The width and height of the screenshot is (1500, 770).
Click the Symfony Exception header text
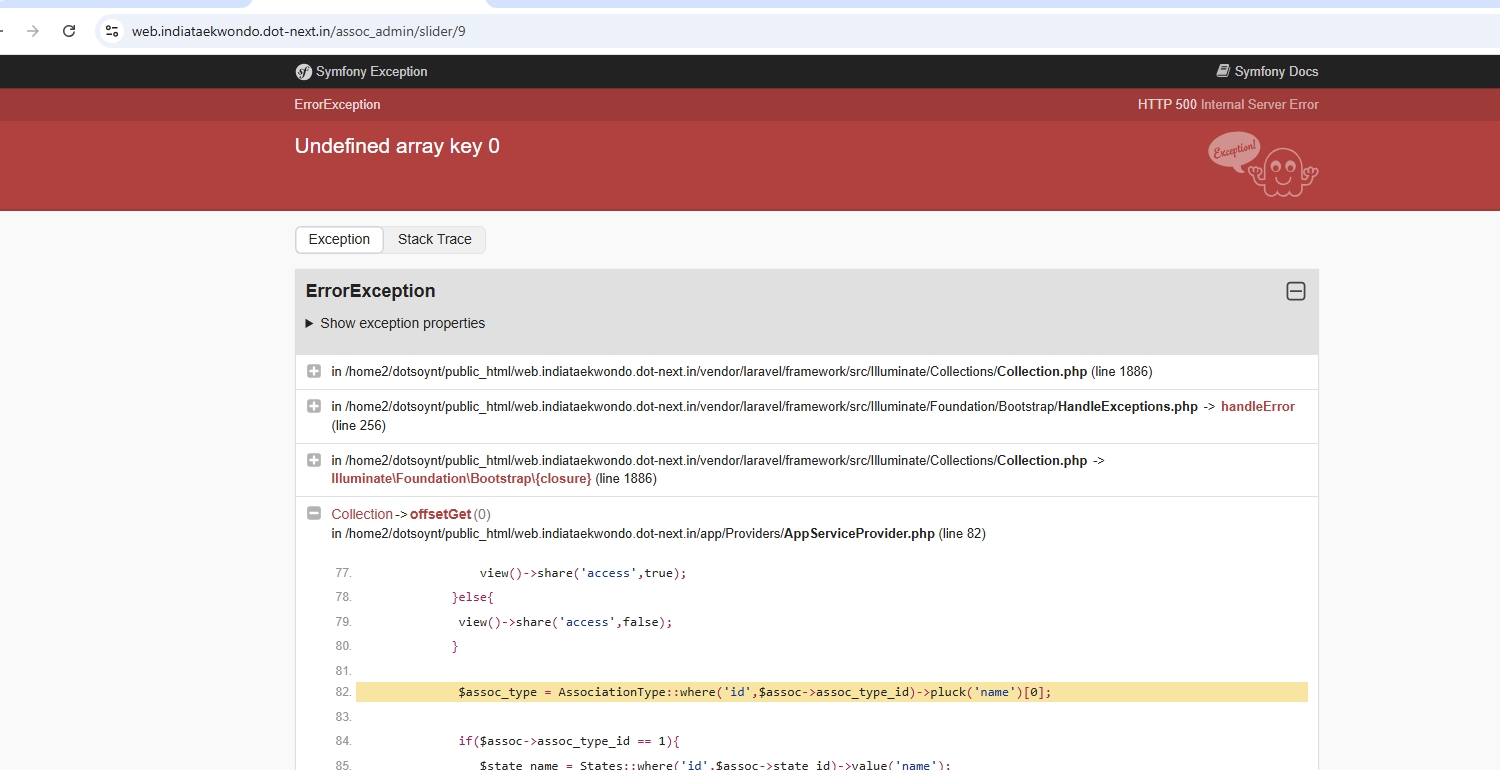(371, 72)
